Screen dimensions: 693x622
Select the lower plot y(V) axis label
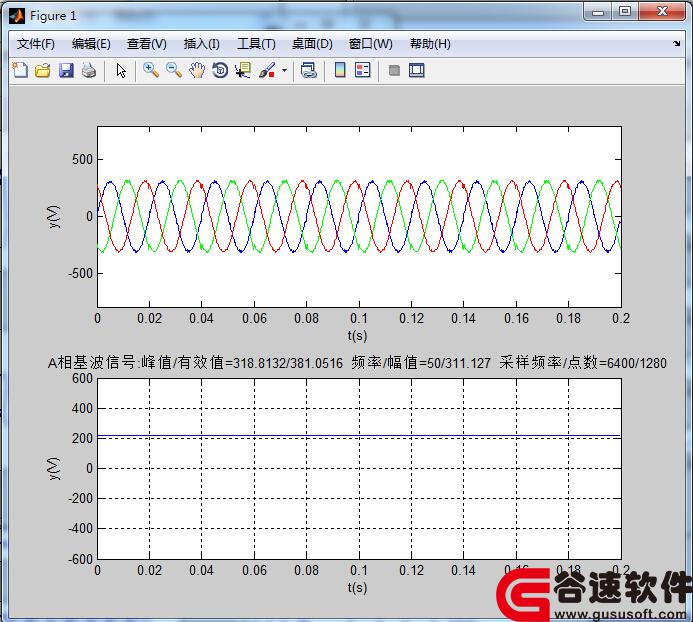pyautogui.click(x=54, y=469)
